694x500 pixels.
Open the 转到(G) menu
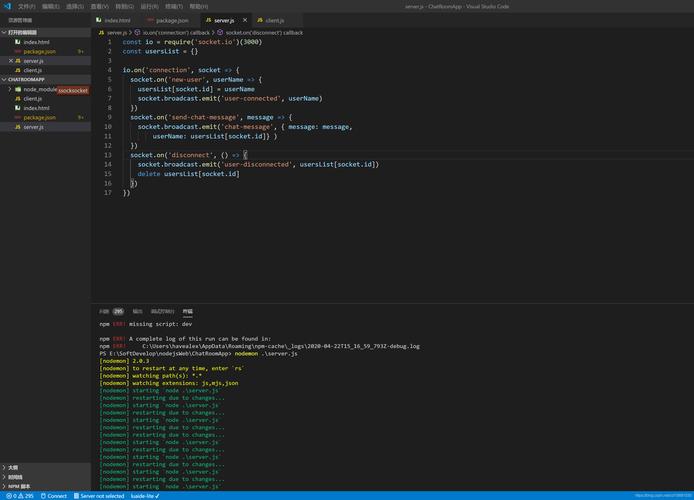(124, 7)
